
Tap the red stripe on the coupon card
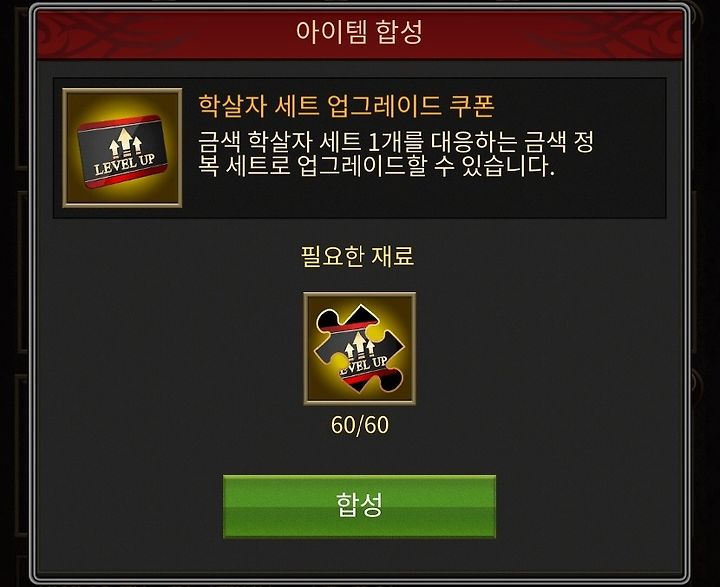coord(119,122)
